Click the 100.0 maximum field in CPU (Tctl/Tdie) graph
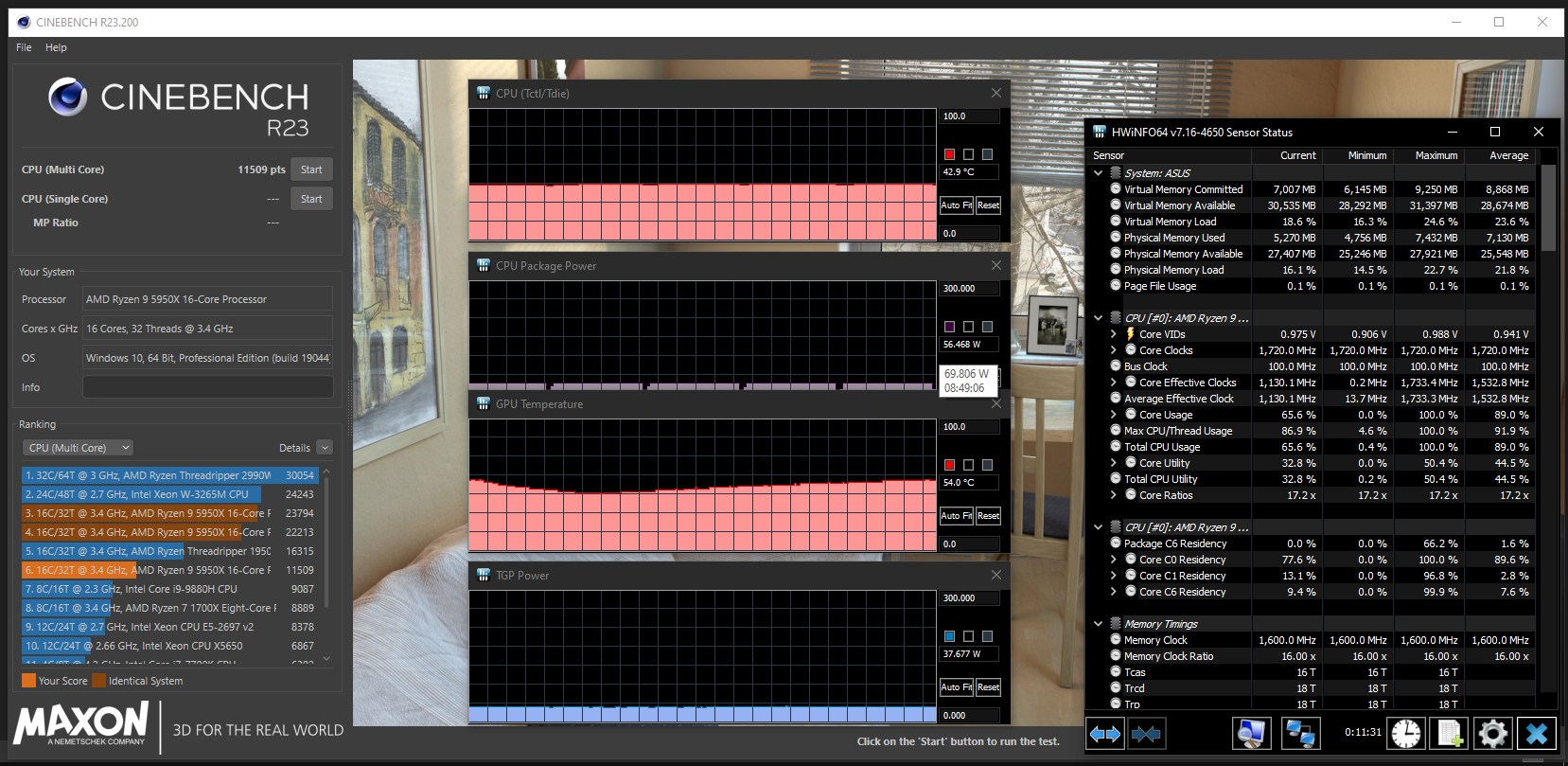 tap(970, 116)
